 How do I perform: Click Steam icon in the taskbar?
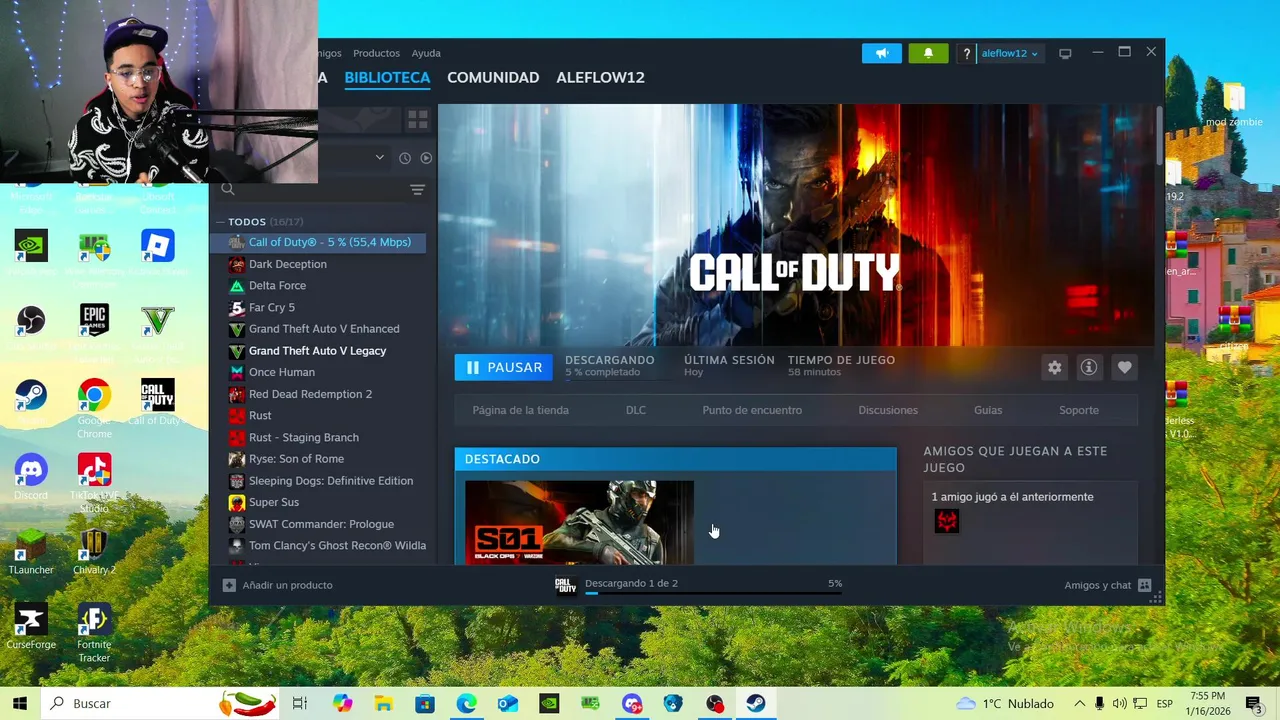[756, 703]
